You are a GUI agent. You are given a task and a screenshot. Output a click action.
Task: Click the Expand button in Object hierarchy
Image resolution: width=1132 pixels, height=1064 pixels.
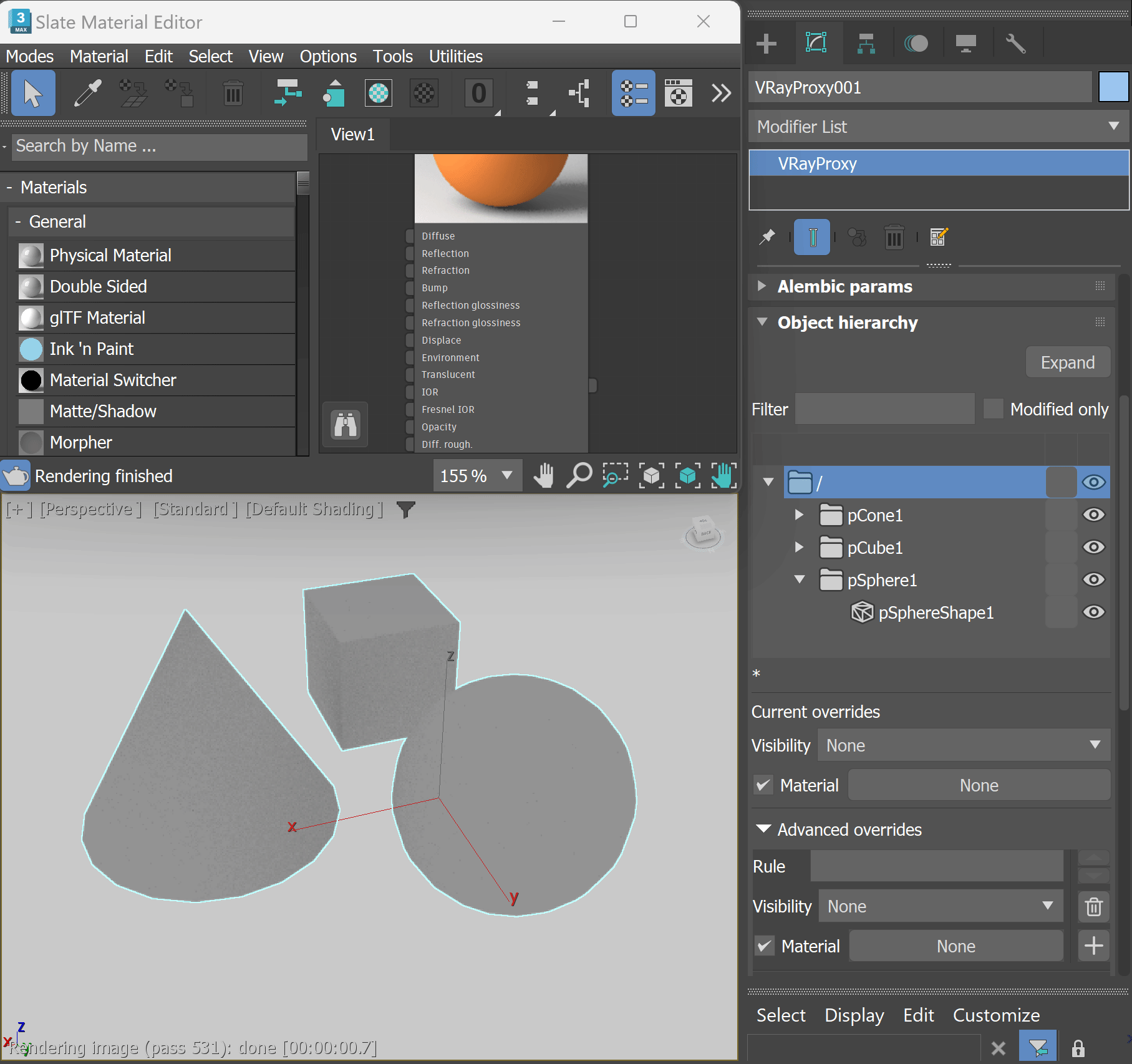pyautogui.click(x=1068, y=362)
